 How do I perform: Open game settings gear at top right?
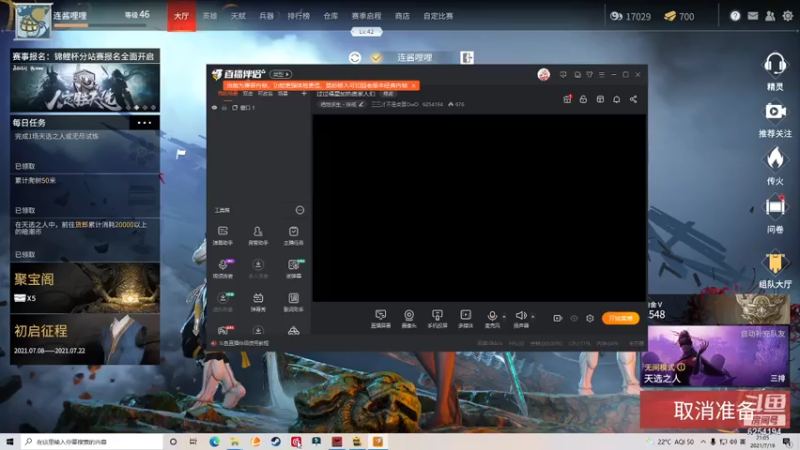point(788,16)
